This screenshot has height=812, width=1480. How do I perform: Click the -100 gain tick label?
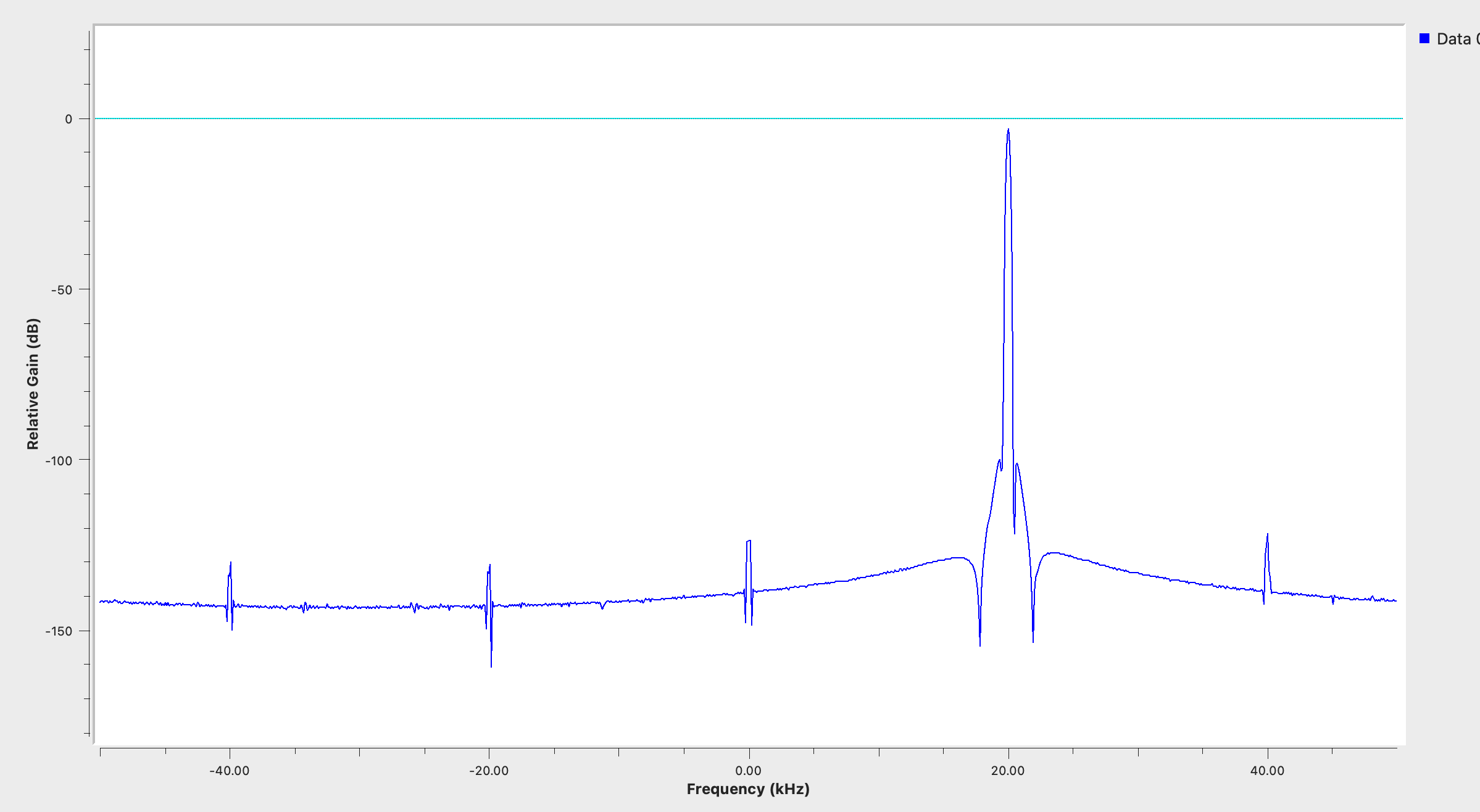[59, 461]
